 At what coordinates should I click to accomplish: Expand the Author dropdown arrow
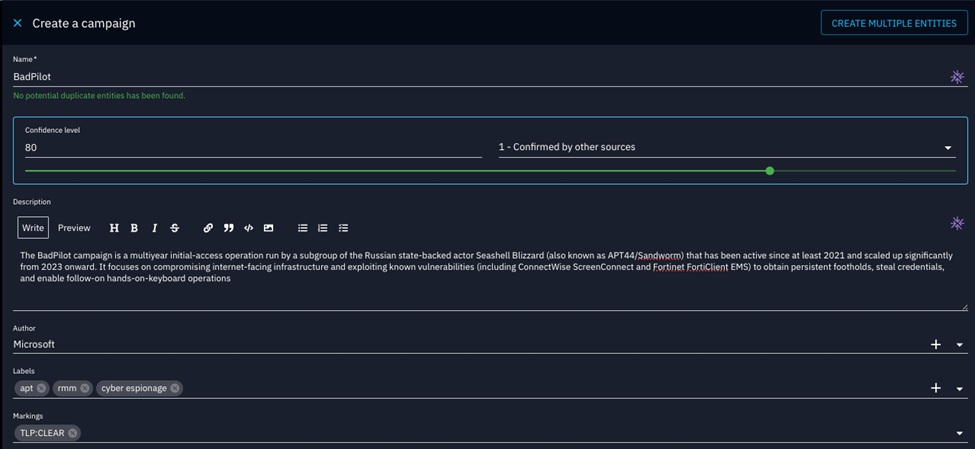tap(959, 345)
